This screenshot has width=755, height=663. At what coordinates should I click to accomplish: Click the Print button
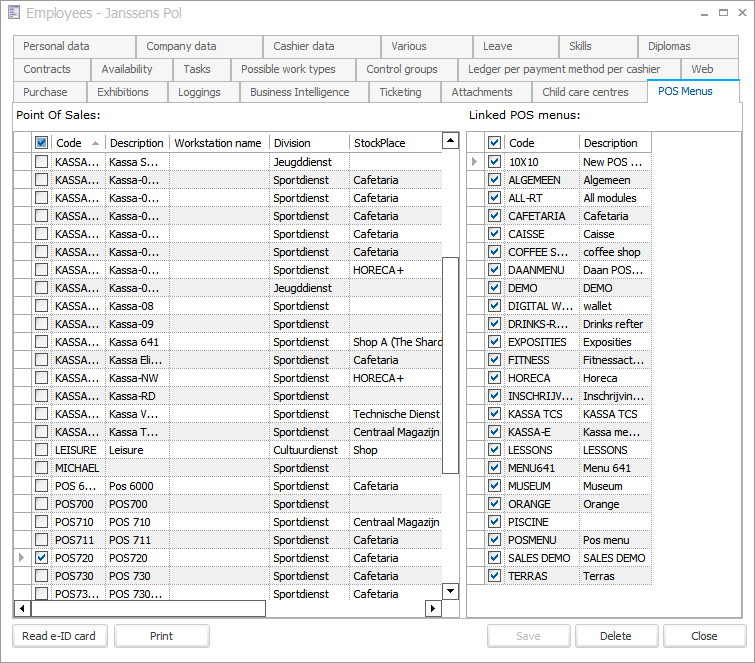point(161,636)
